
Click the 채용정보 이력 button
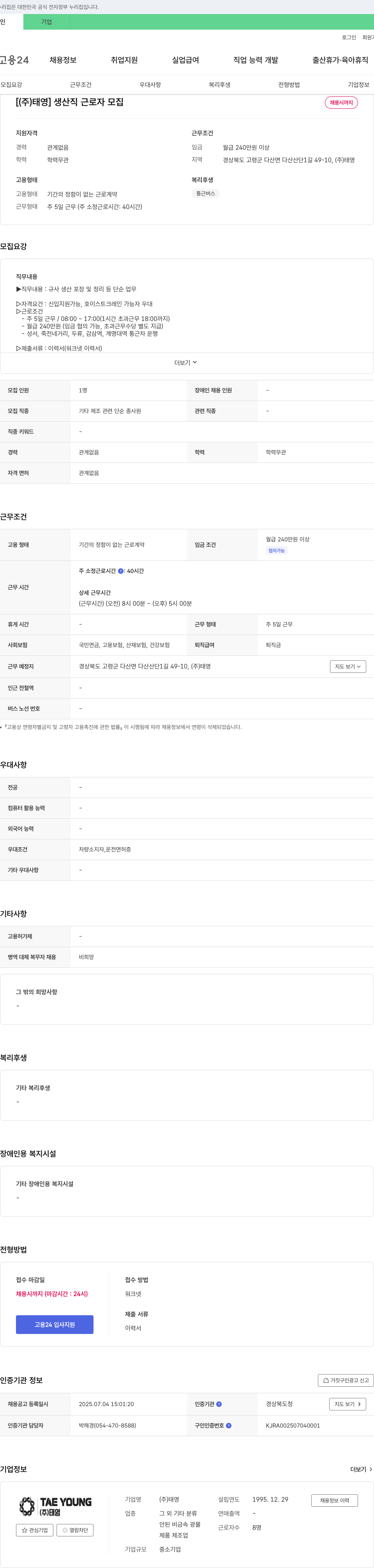point(335,1501)
